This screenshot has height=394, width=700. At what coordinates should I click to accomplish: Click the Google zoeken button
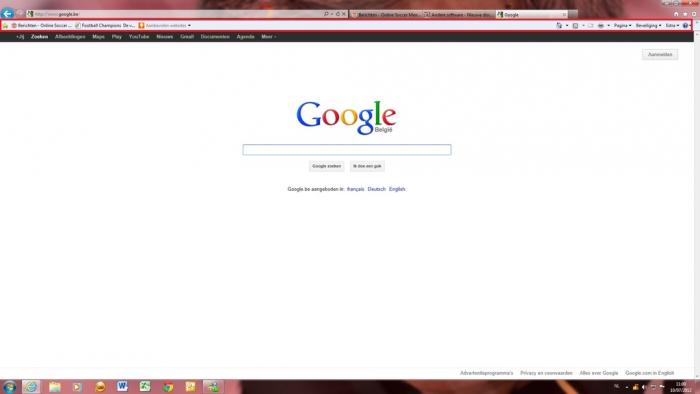click(x=326, y=166)
